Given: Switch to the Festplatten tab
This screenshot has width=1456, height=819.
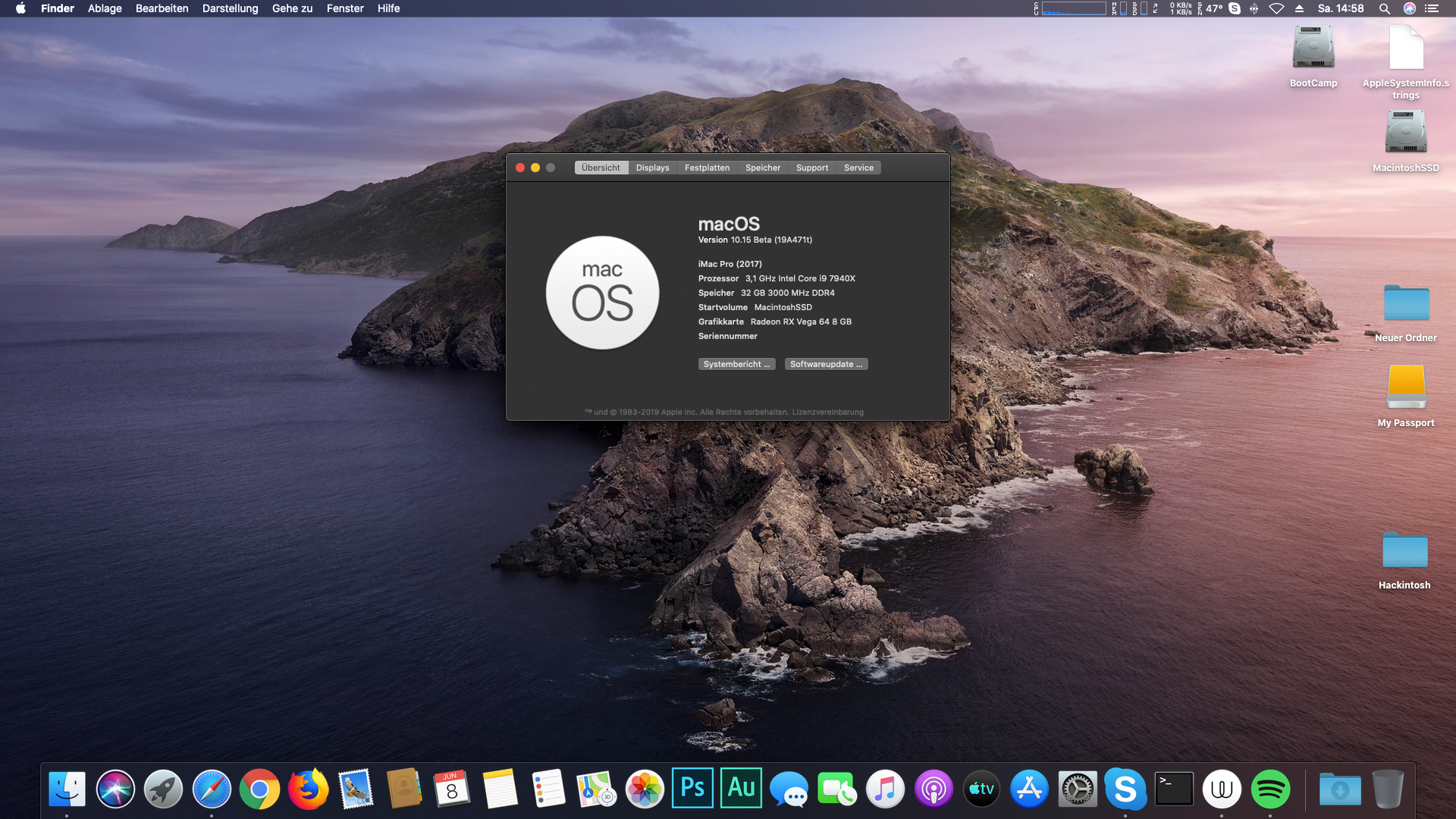Looking at the screenshot, I should (x=707, y=168).
